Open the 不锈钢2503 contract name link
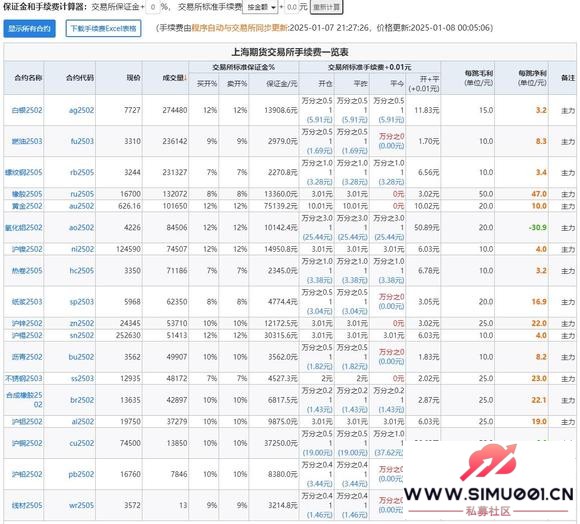This screenshot has height=524, width=580. coord(24,378)
